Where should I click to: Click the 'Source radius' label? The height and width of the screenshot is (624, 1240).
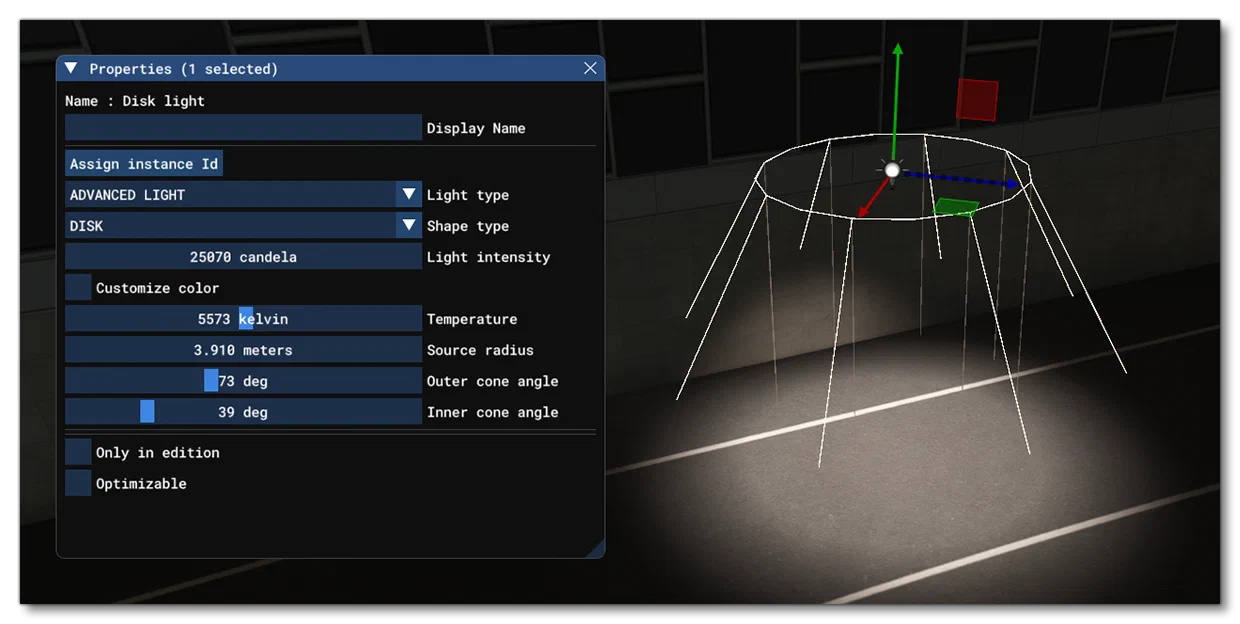480,350
